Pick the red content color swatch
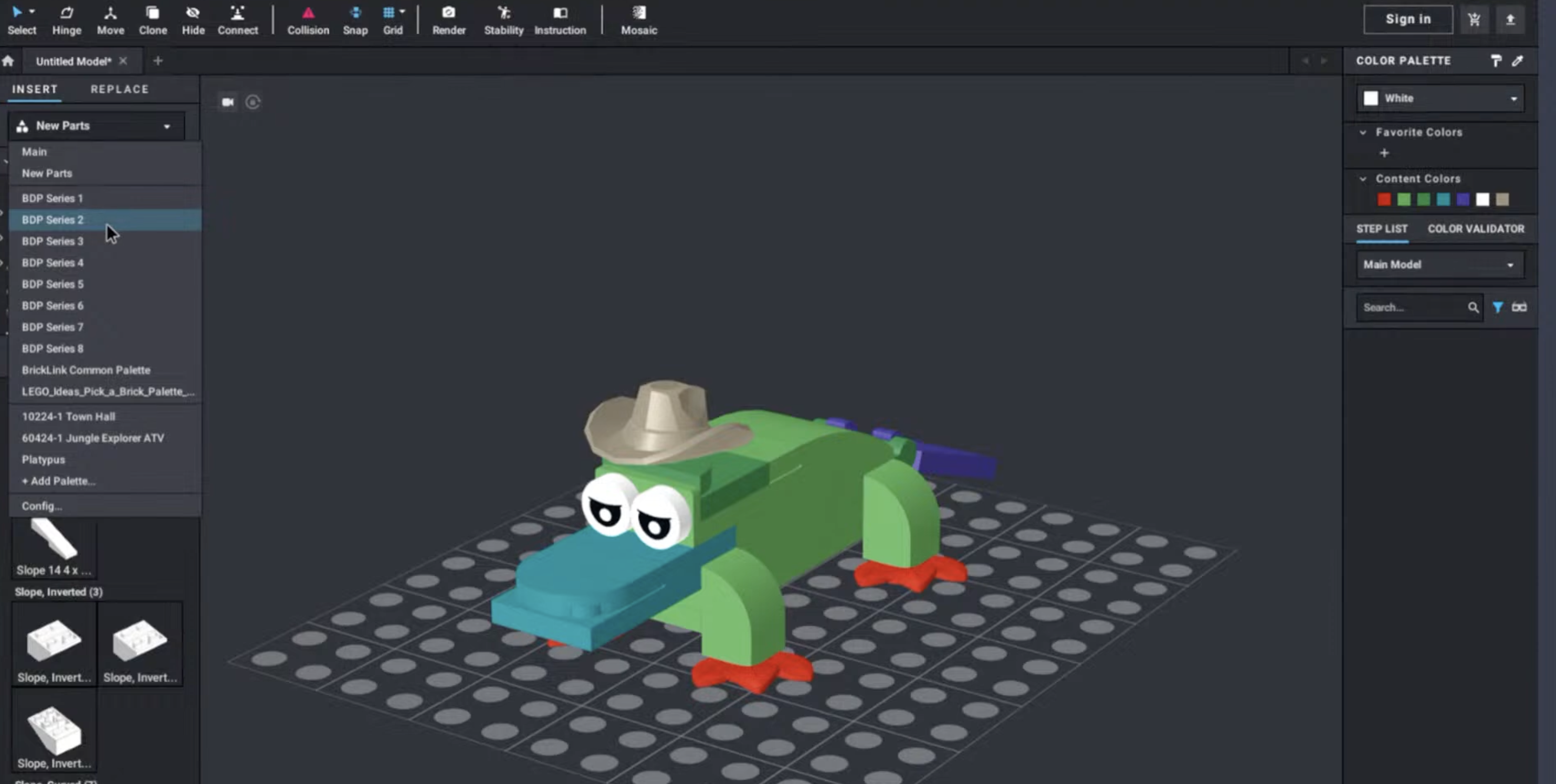Image resolution: width=1556 pixels, height=784 pixels. point(1384,200)
